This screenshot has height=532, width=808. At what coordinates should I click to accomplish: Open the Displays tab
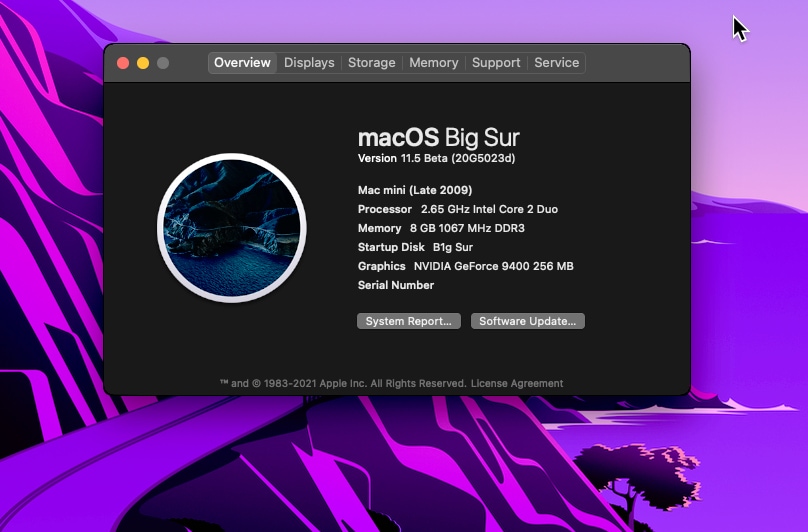click(x=309, y=63)
